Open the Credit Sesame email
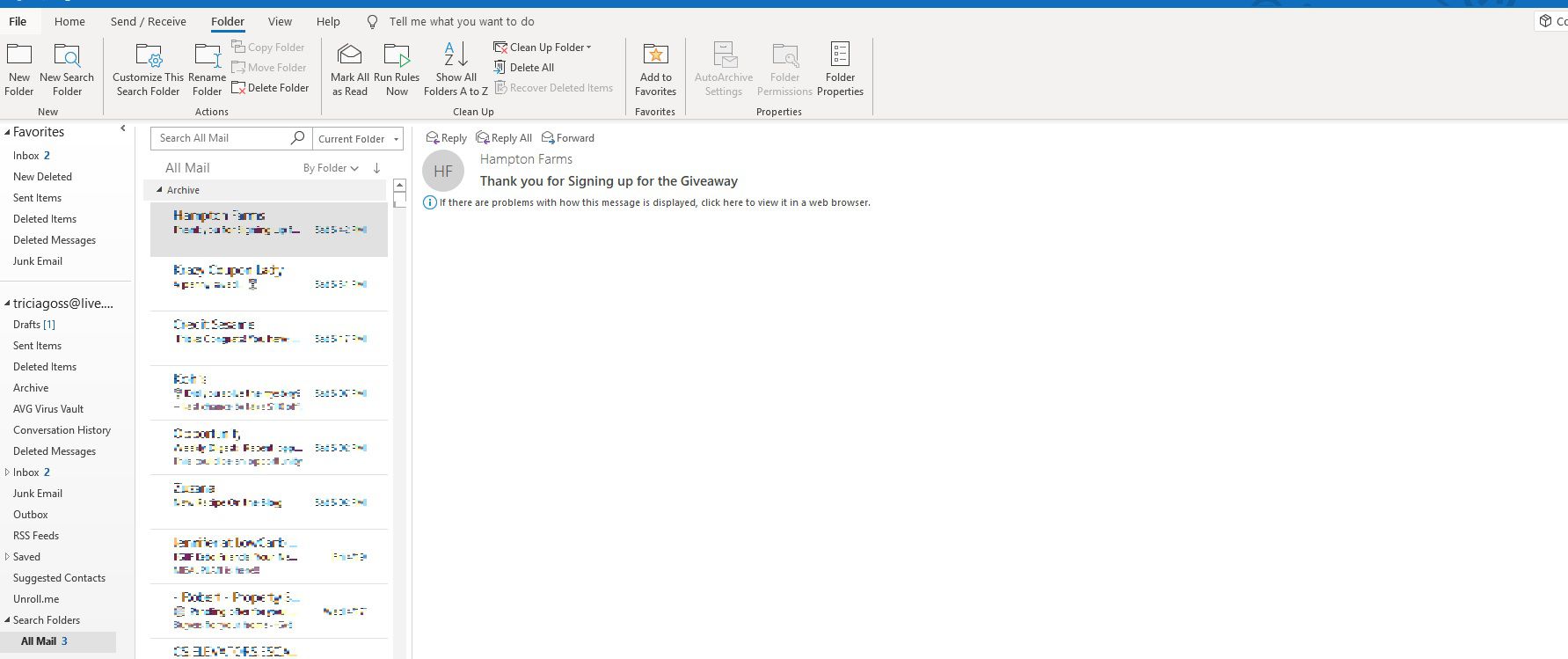This screenshot has width=1568, height=659. coord(269,339)
